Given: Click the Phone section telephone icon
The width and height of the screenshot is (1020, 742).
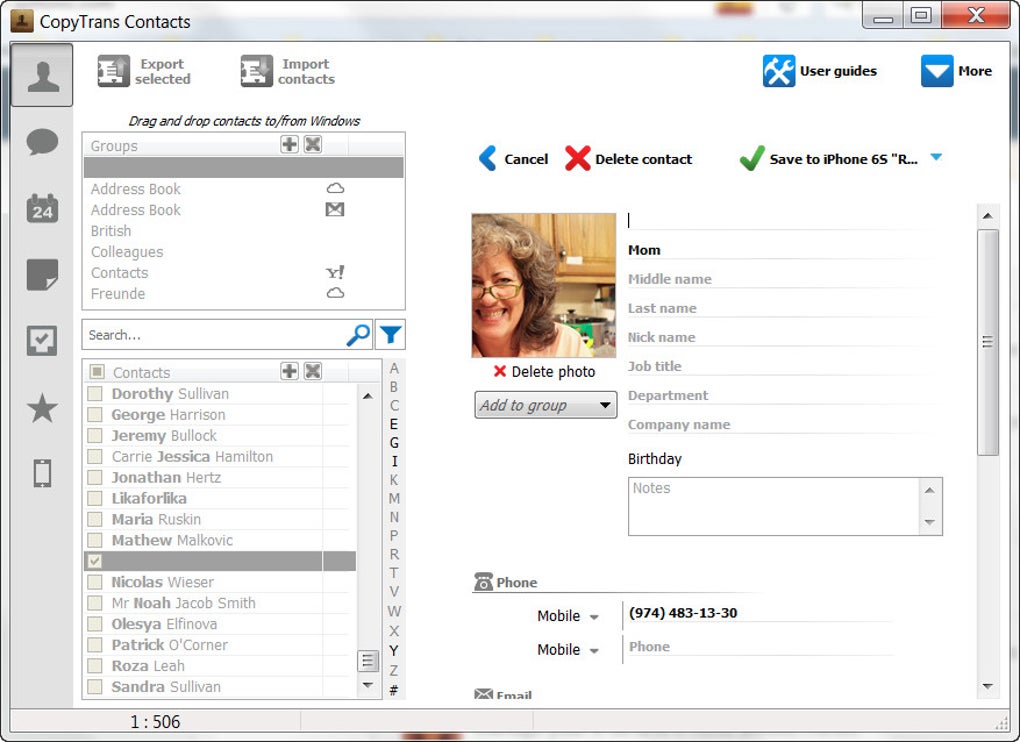Looking at the screenshot, I should point(483,582).
